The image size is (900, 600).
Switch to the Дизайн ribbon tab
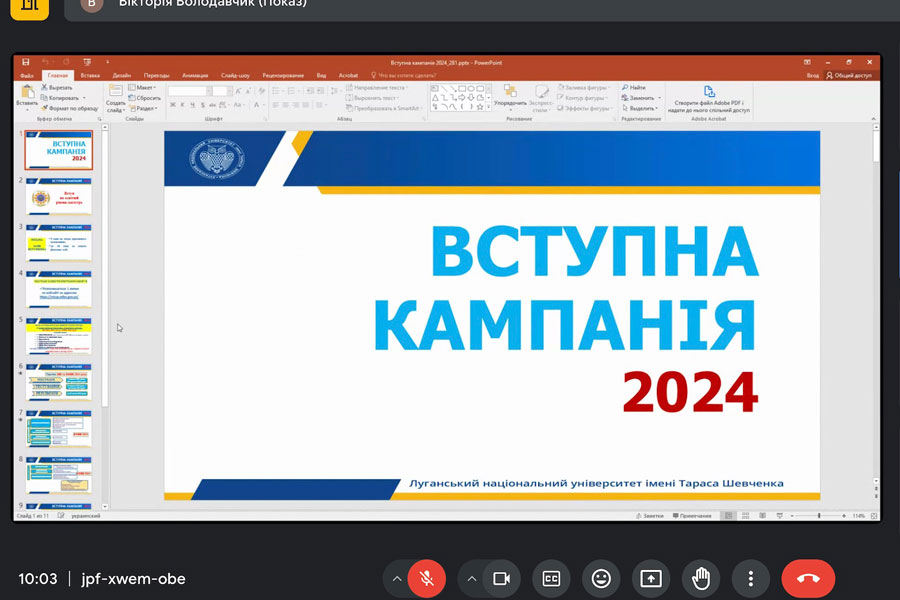click(122, 75)
